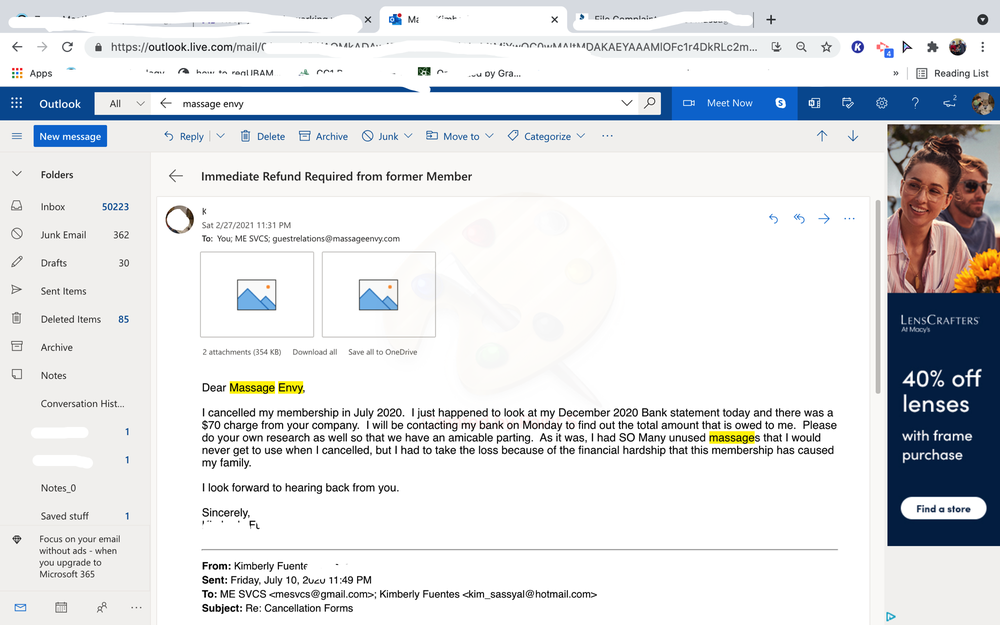
Task: Click the Reply all arrow in message
Action: pyautogui.click(x=799, y=218)
